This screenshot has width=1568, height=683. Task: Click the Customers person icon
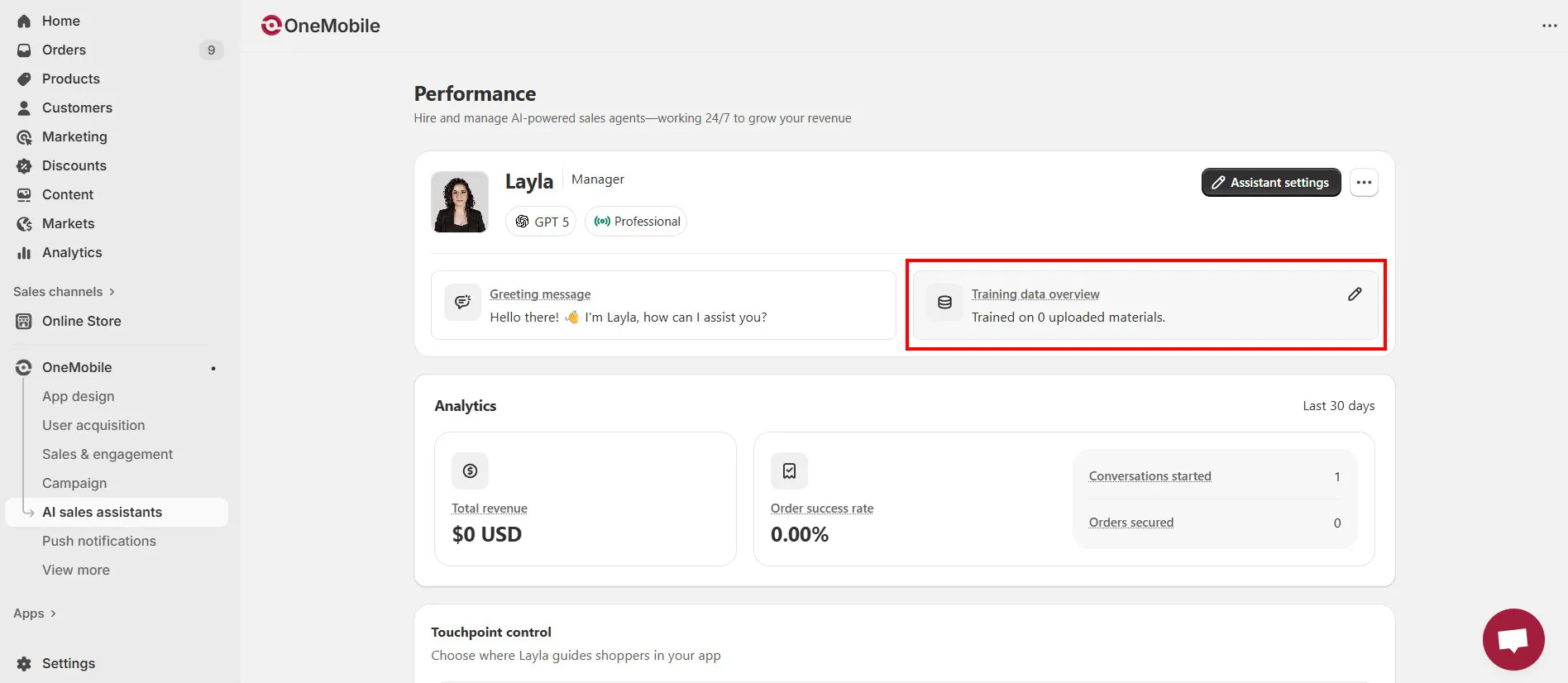(24, 108)
